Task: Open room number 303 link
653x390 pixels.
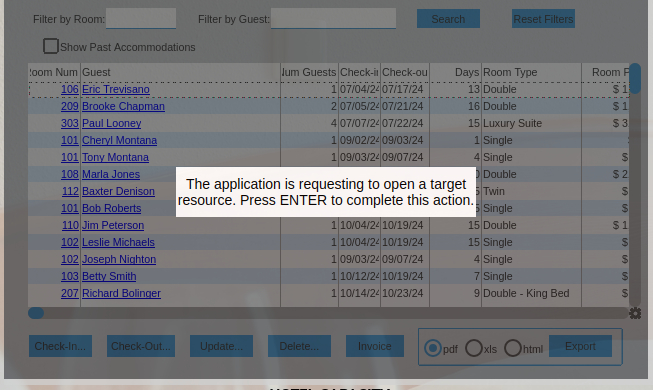Action: coord(70,123)
